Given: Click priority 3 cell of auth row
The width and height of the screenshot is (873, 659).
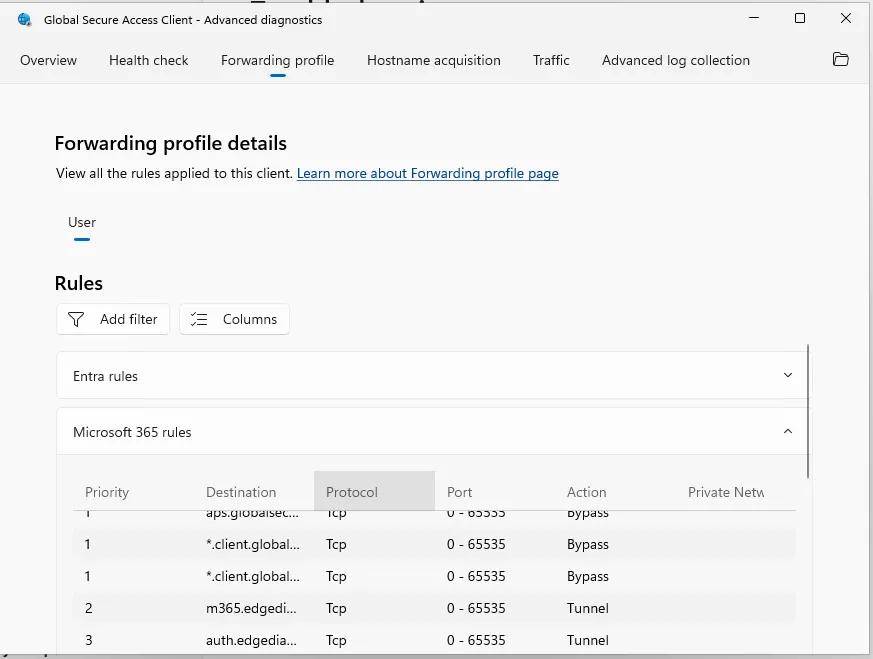Looking at the screenshot, I should (x=89, y=640).
